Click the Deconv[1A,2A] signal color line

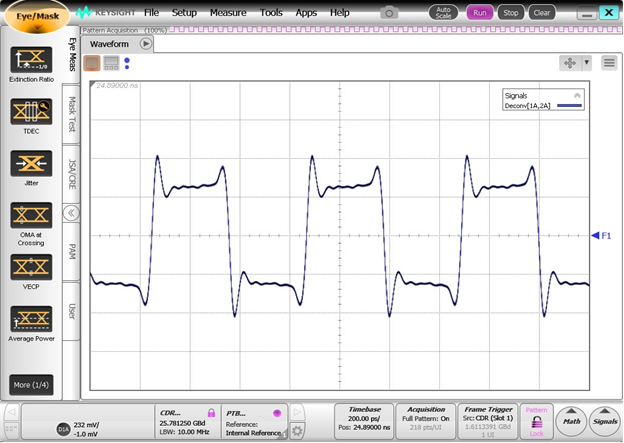pos(569,106)
